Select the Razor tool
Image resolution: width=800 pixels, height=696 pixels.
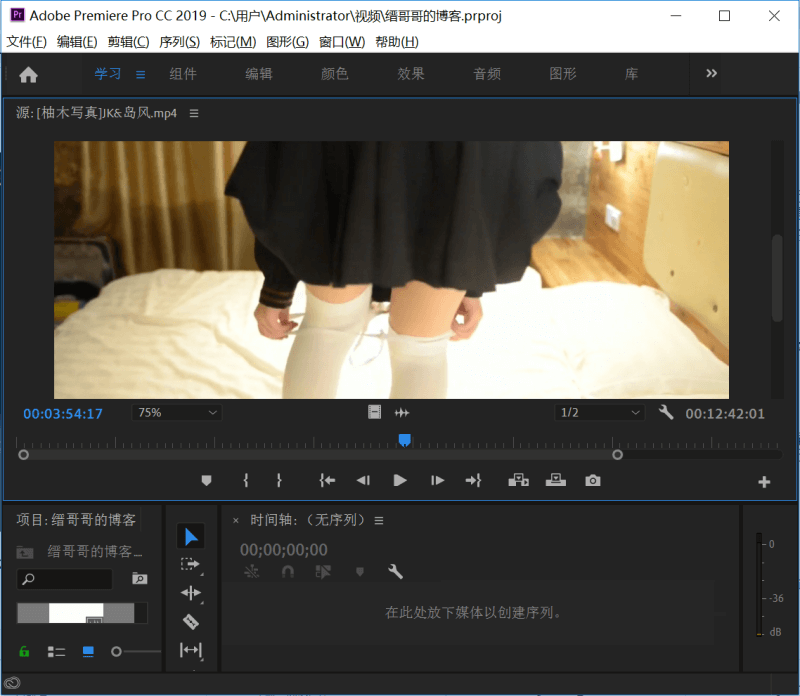coord(191,621)
